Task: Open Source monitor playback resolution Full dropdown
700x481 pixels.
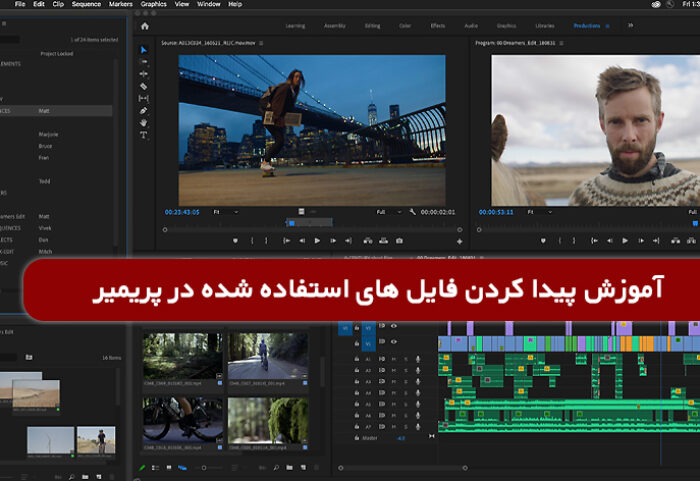Action: point(389,212)
